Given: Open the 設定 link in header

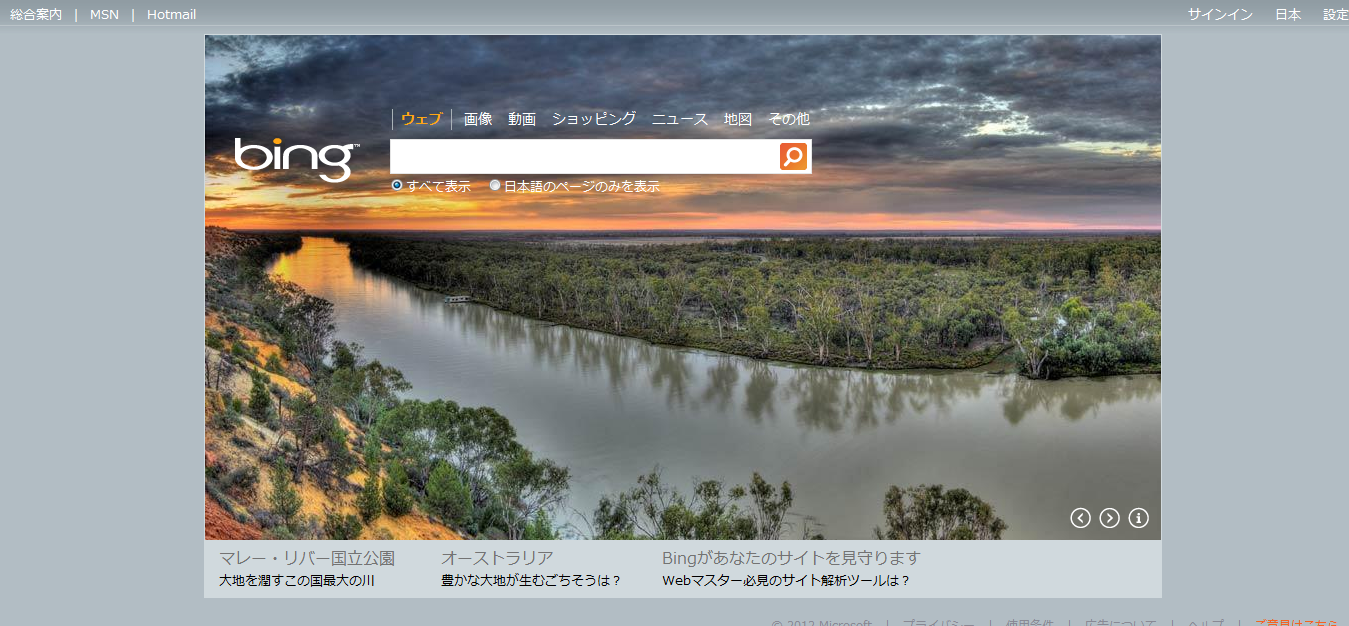Looking at the screenshot, I should coord(1336,14).
